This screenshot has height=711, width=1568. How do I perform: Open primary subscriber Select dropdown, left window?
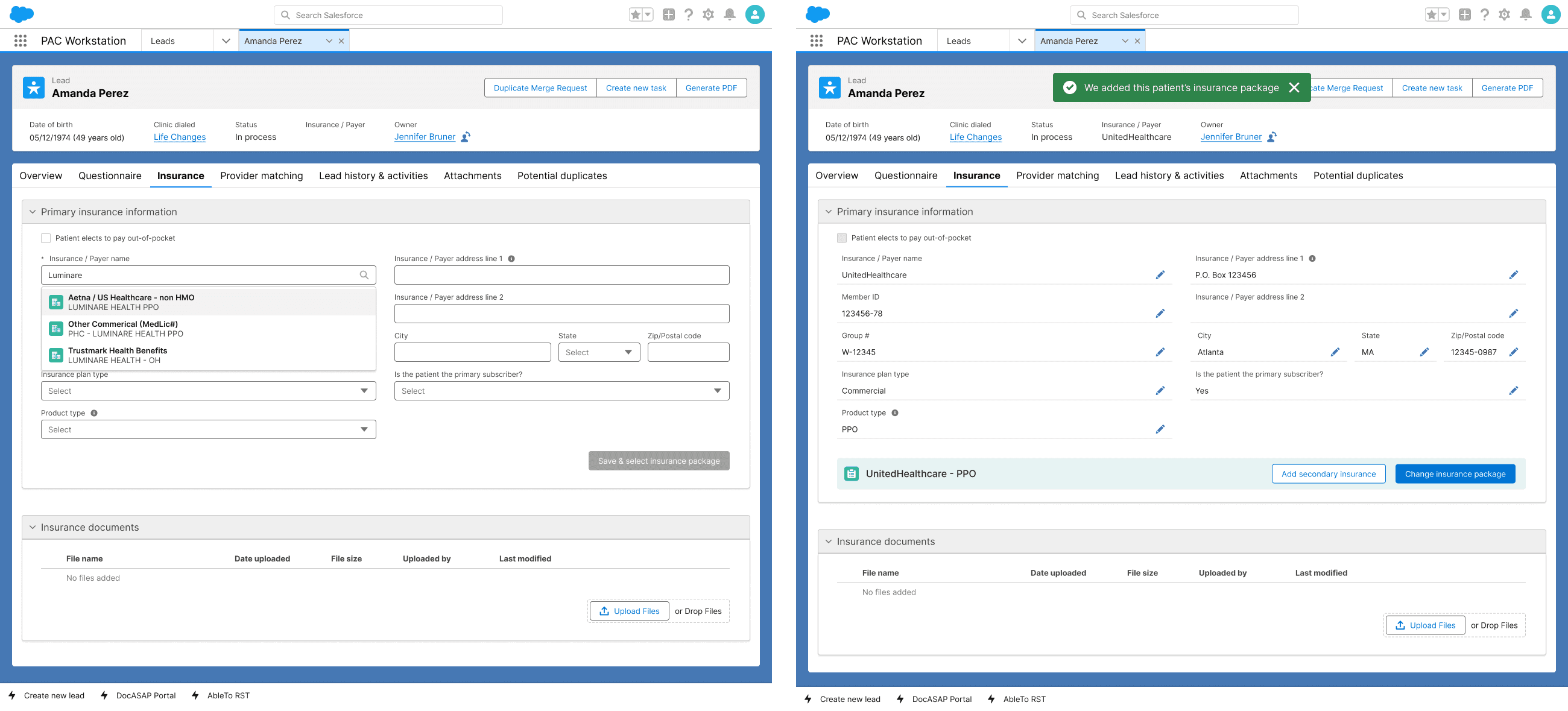[561, 391]
